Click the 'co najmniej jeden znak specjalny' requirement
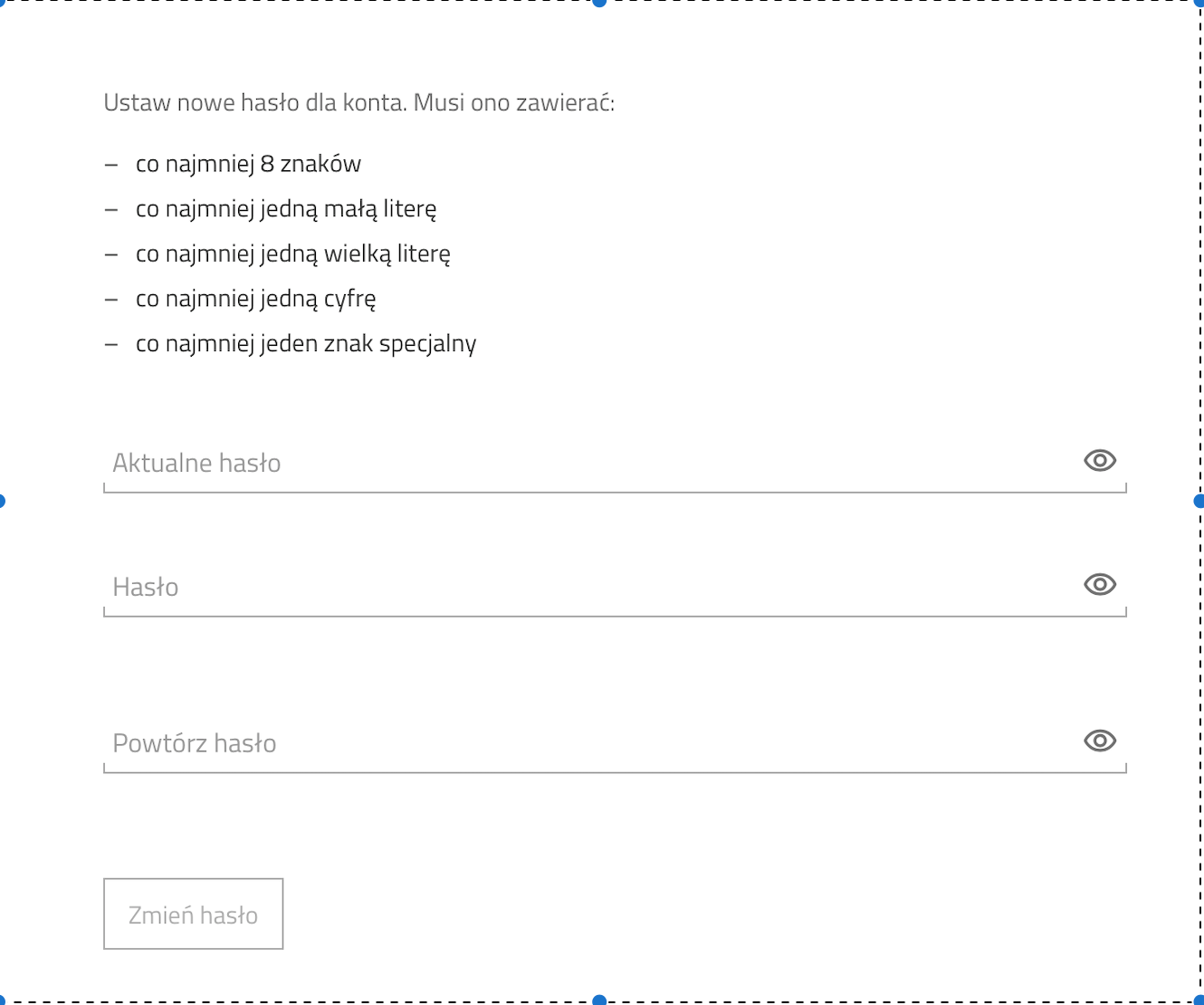This screenshot has height=1005, width=1204. click(306, 344)
